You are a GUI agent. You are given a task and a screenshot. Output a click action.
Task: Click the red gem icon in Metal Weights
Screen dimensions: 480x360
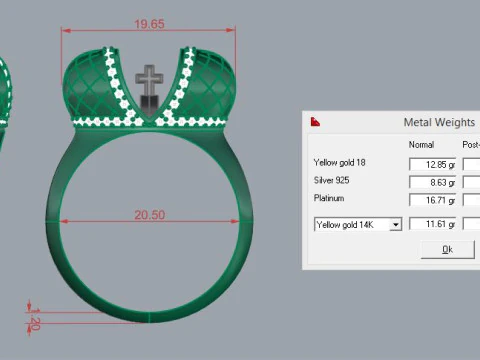[x=315, y=122]
